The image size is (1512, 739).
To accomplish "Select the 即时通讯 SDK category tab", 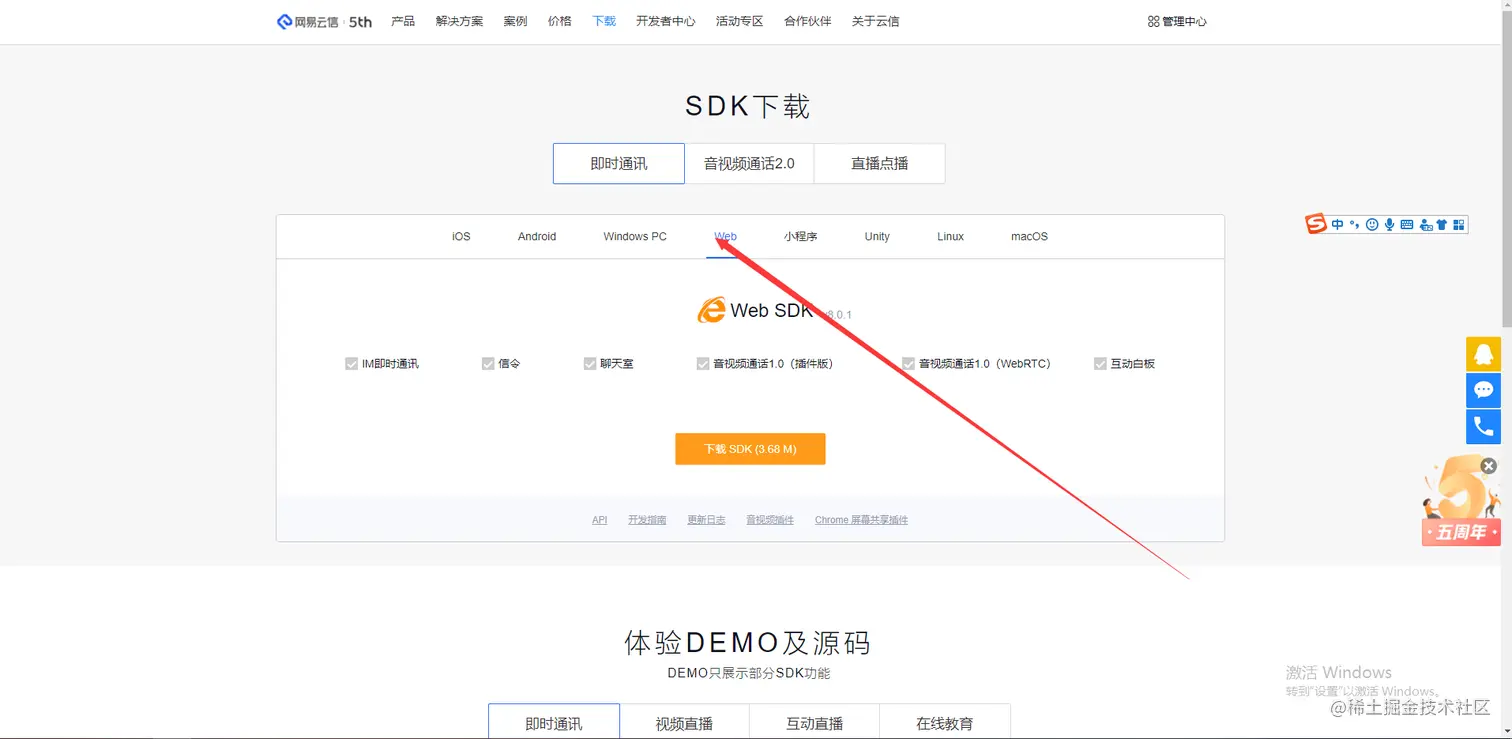I will [619, 164].
